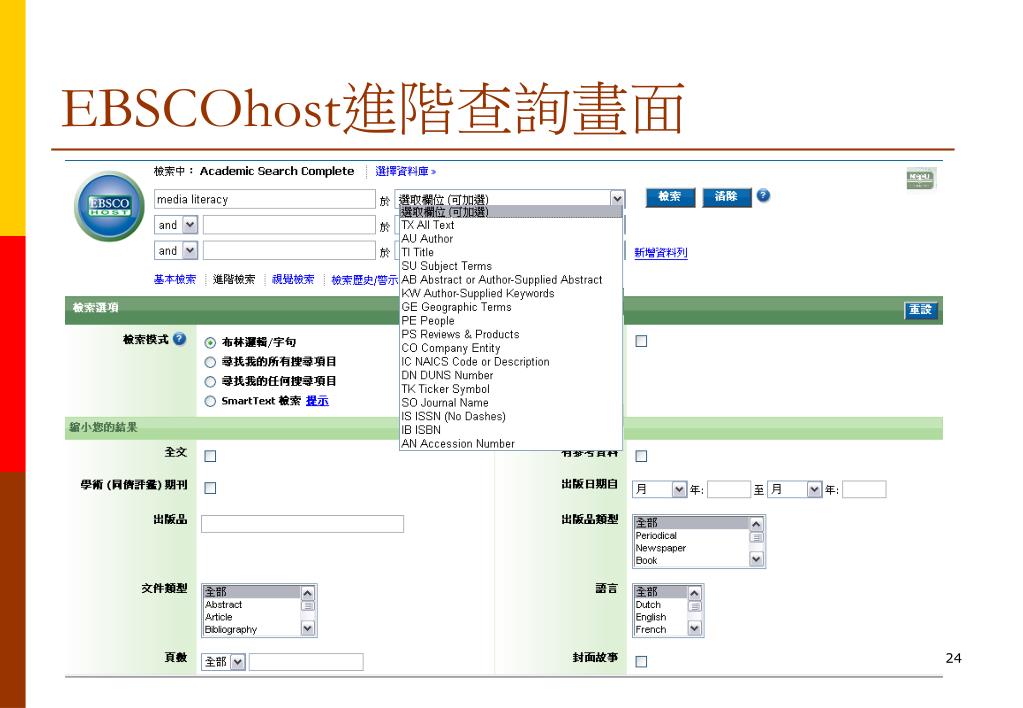Image resolution: width=1023 pixels, height=708 pixels.
Task: Select SmartText 檢索 radio option
Action: point(210,401)
